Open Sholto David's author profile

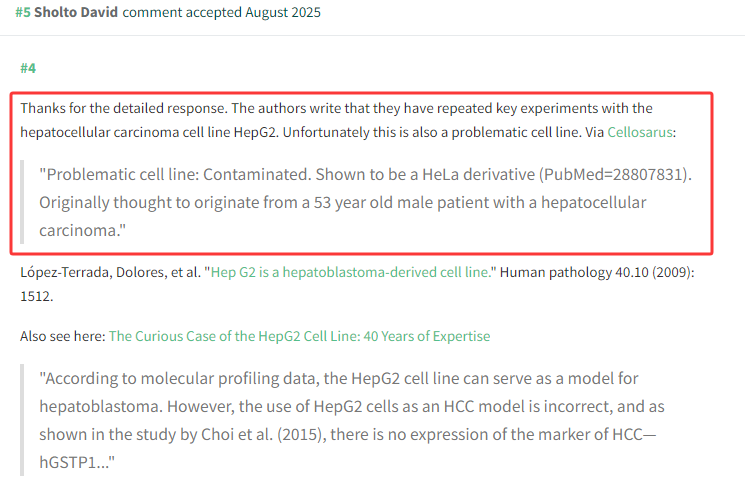pyautogui.click(x=76, y=12)
